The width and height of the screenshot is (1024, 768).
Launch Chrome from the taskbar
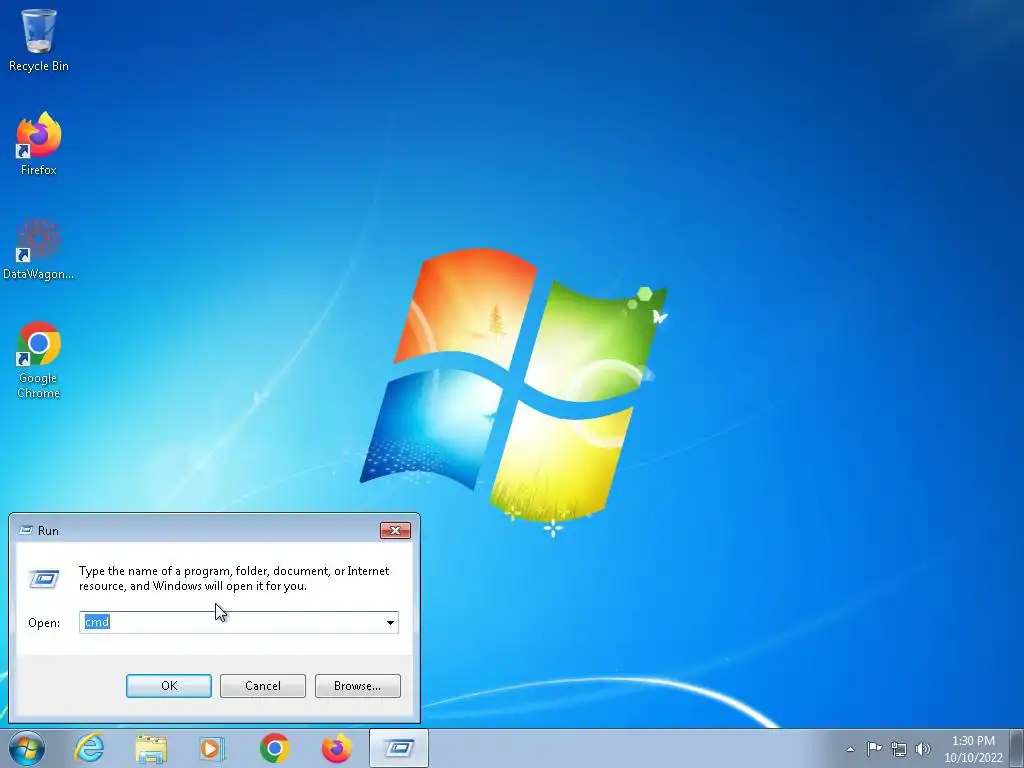click(275, 748)
